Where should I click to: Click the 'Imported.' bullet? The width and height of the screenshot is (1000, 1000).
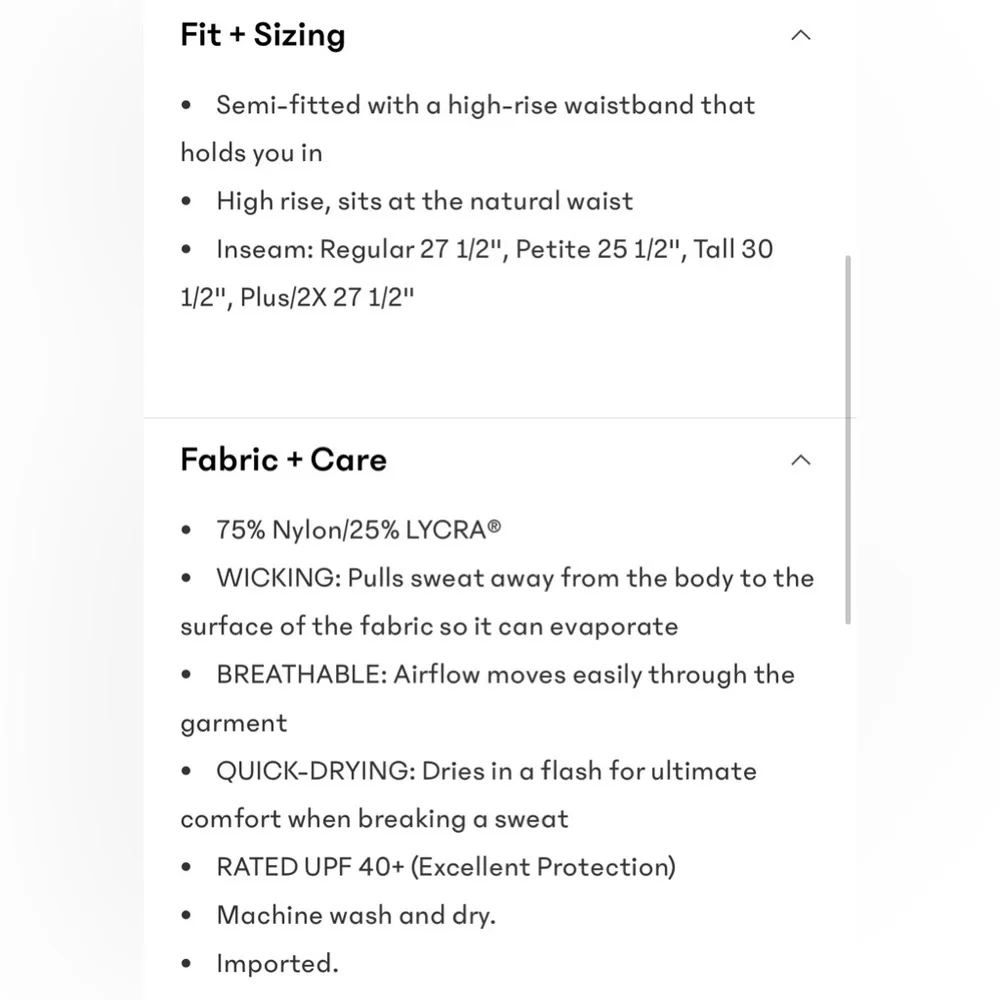277,964
